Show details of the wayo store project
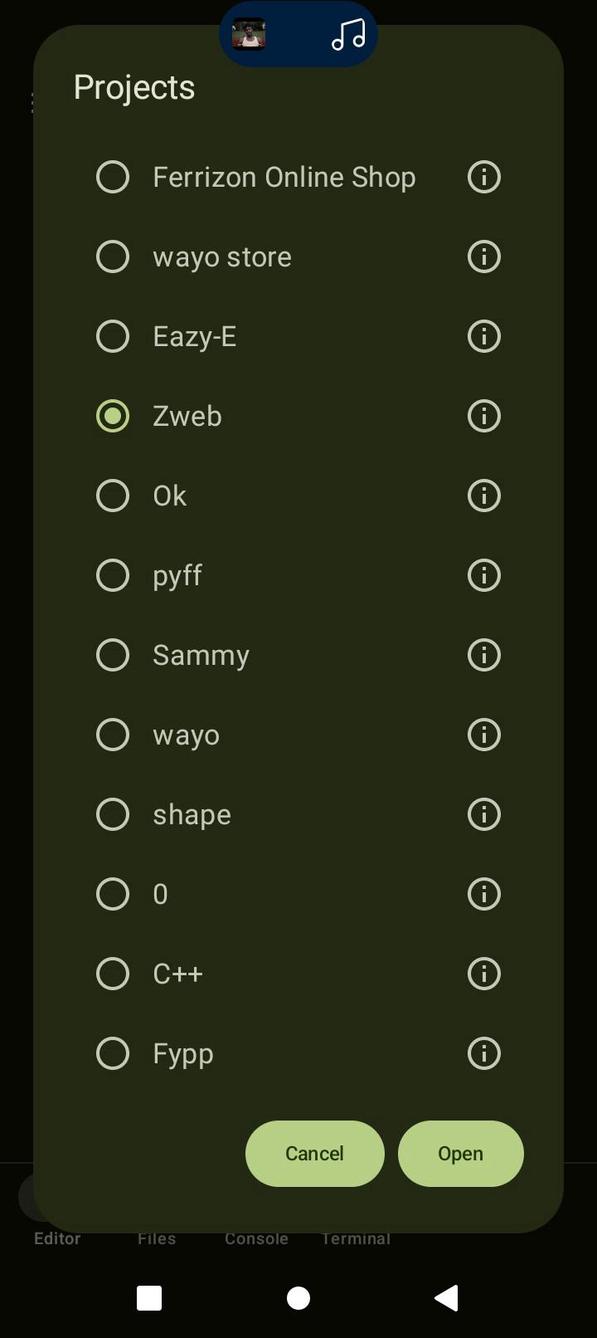The width and height of the screenshot is (597, 1338). (483, 256)
